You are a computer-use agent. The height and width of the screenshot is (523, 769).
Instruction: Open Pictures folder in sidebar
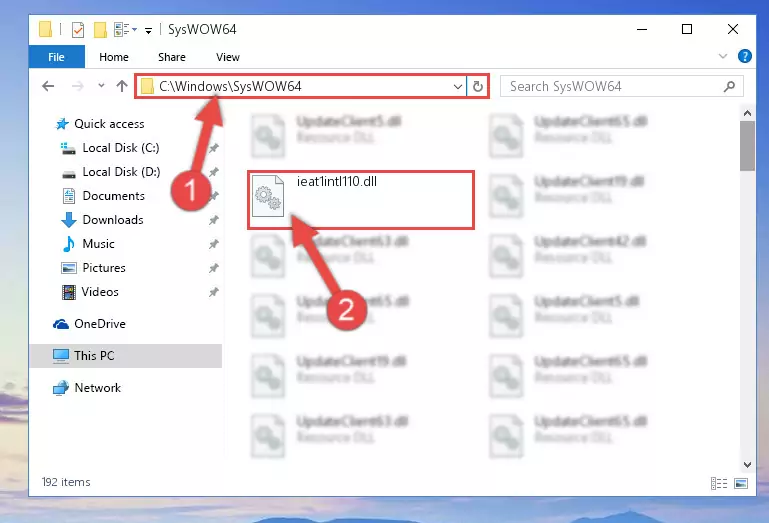click(x=104, y=268)
